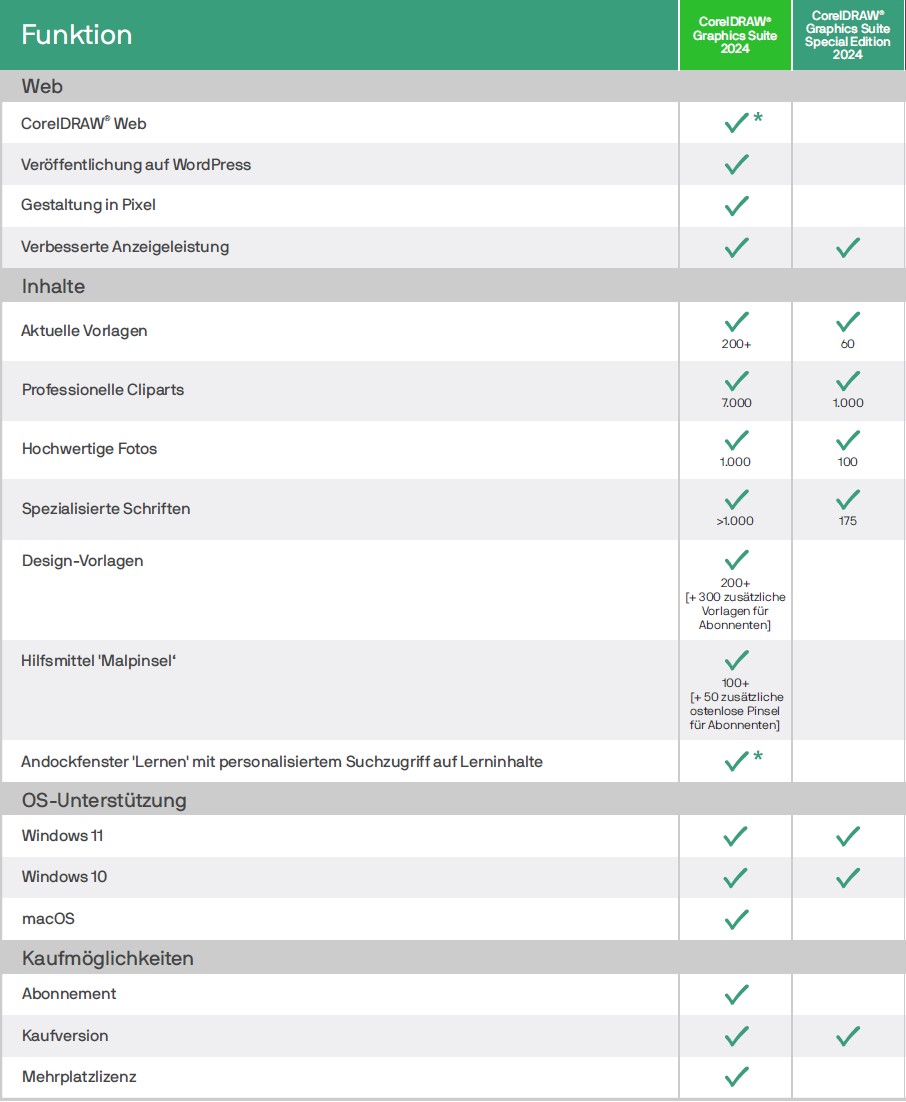Click the Kaufmöglichkeiten section heading
906x1102 pixels.
[108, 959]
